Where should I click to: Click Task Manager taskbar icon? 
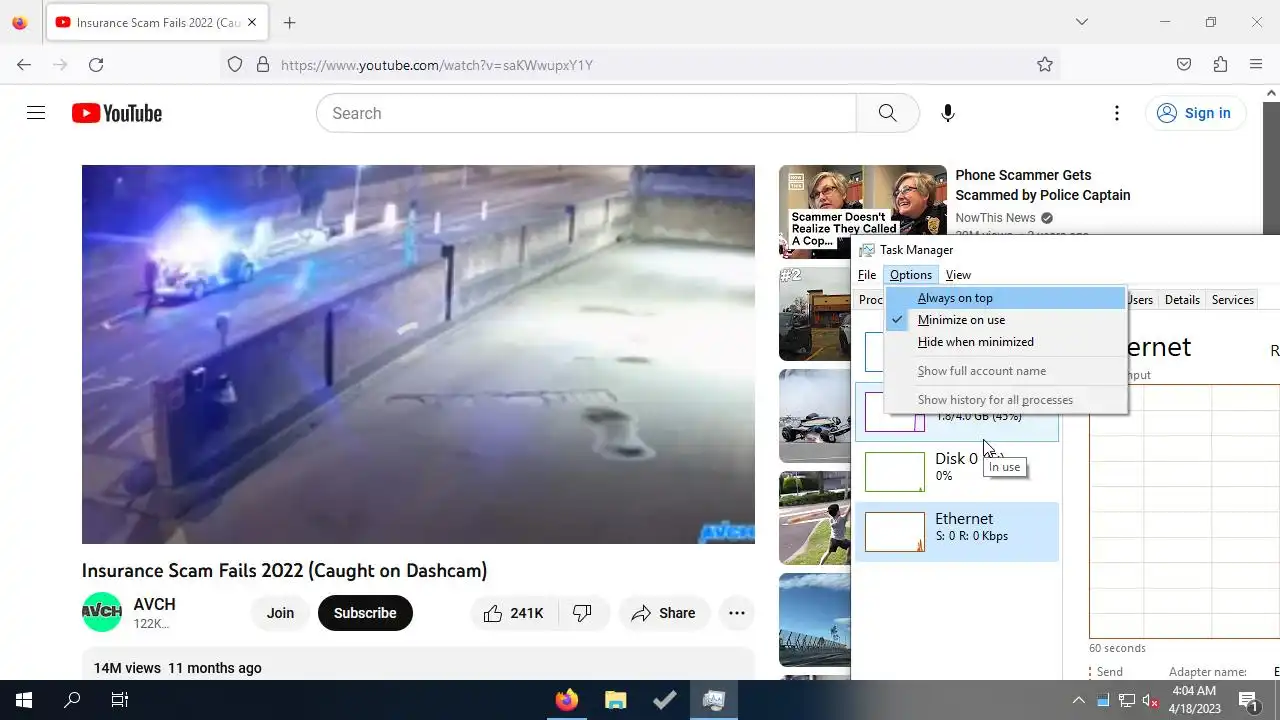click(x=713, y=700)
